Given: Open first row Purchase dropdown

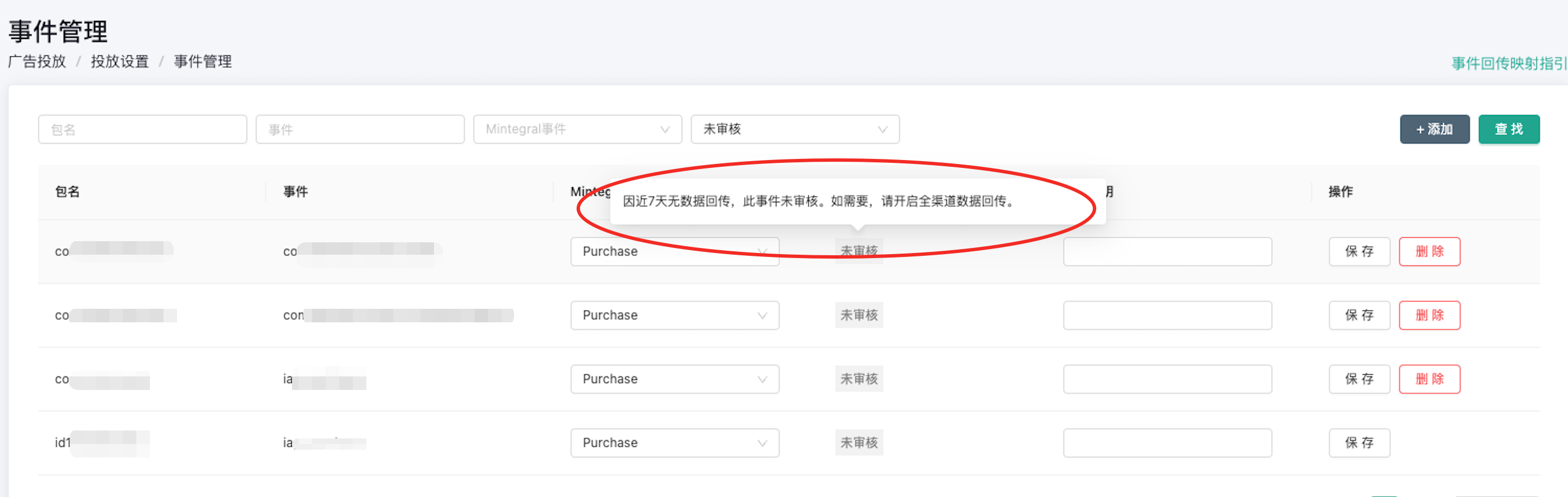Looking at the screenshot, I should pyautogui.click(x=675, y=251).
